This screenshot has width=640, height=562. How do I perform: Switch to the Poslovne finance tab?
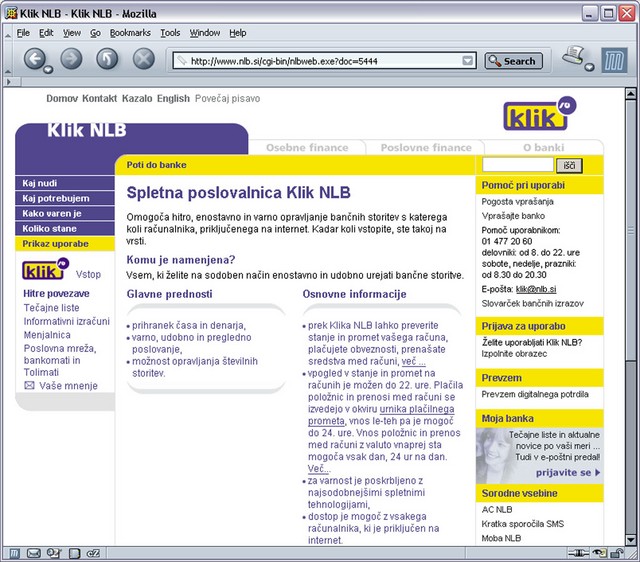pyautogui.click(x=426, y=147)
